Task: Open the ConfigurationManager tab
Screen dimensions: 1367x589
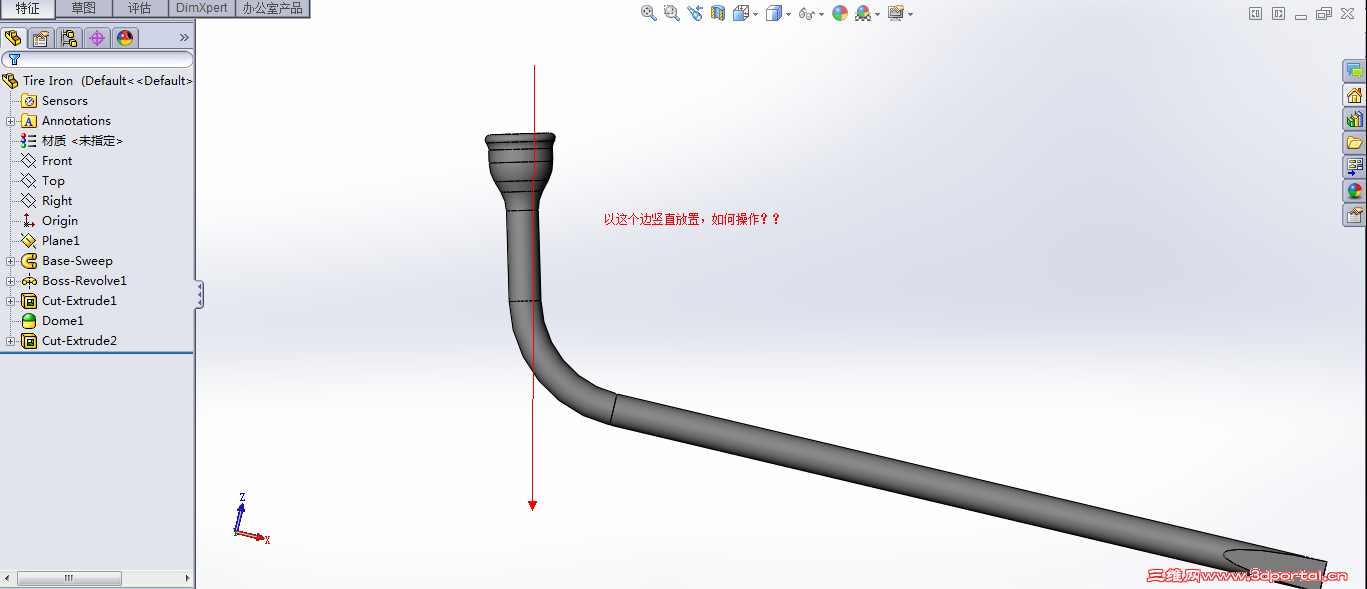Action: coord(69,38)
